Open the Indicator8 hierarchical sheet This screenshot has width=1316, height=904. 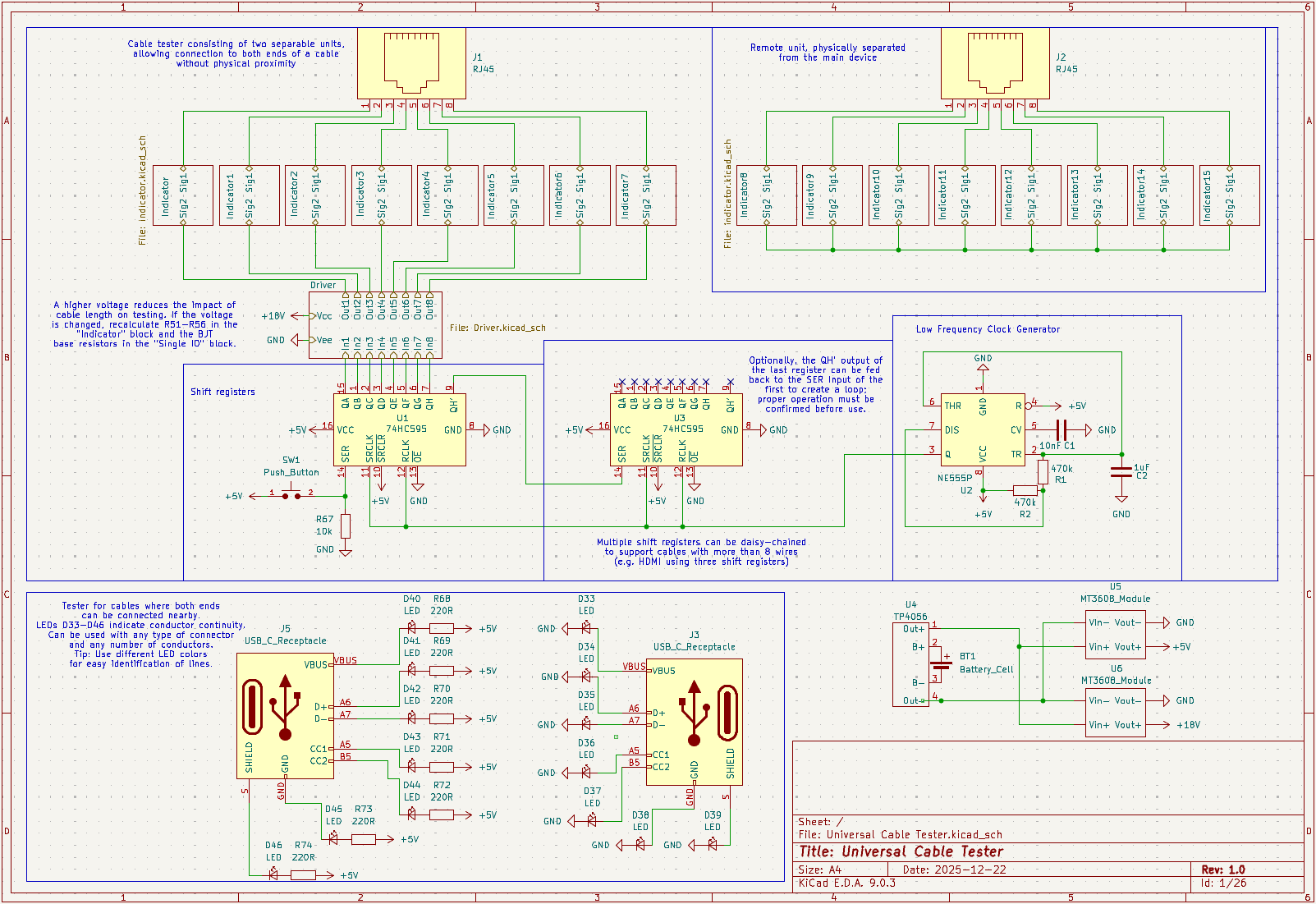767,195
